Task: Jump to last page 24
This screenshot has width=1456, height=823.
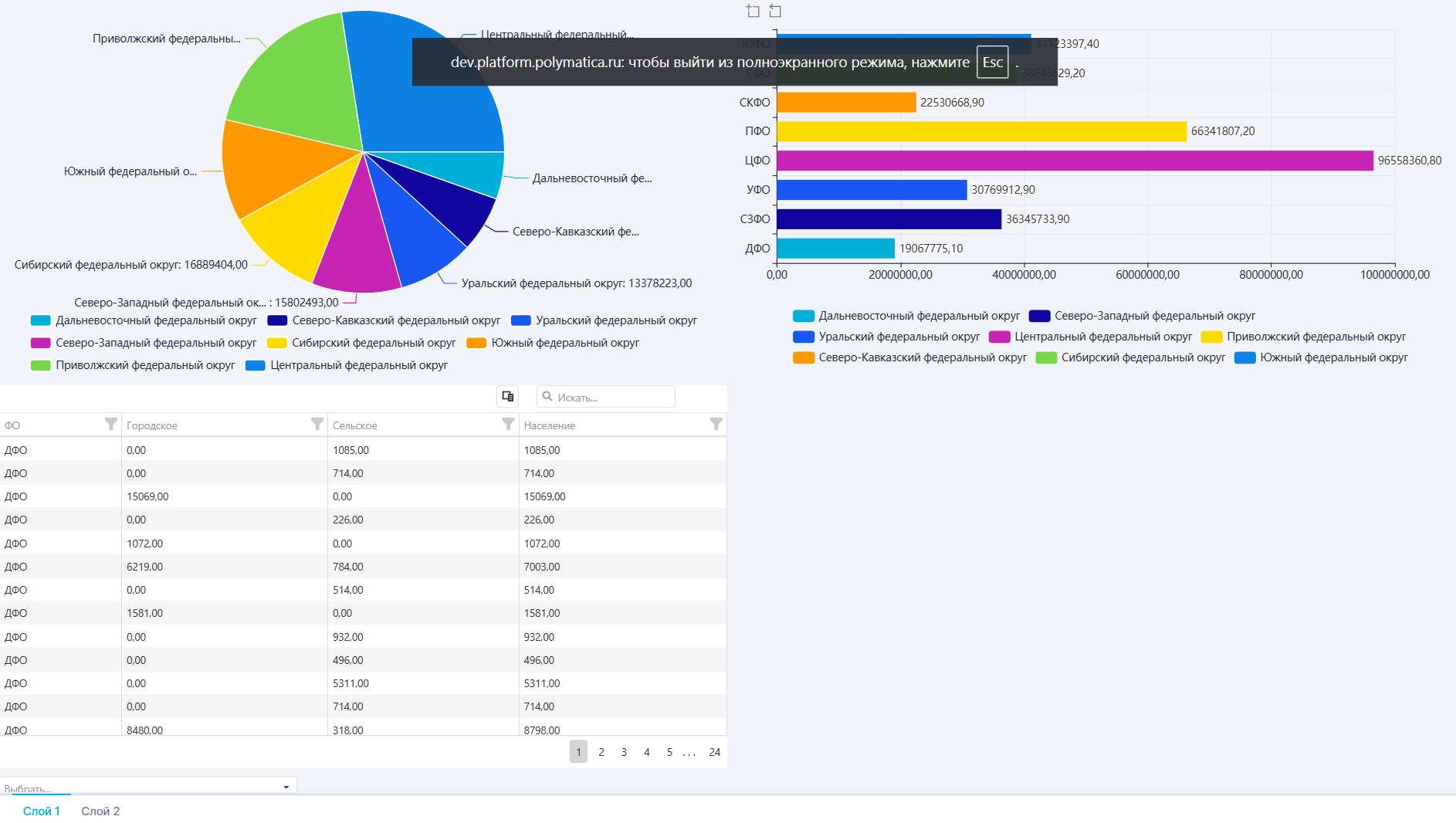Action: tap(715, 752)
